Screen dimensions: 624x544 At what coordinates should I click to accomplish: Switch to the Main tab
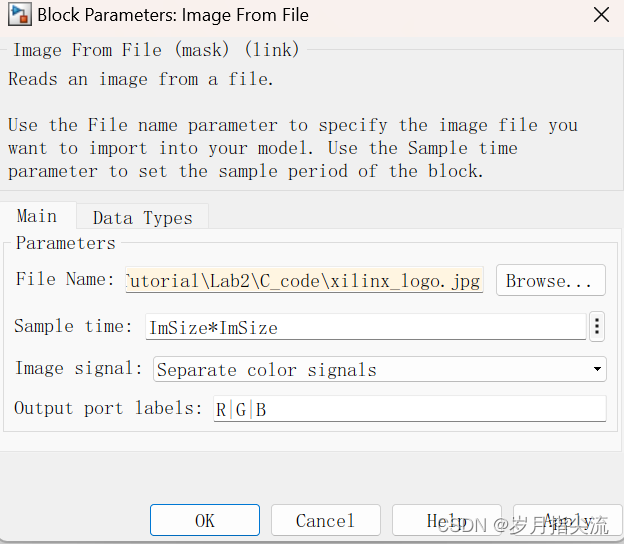tap(37, 216)
